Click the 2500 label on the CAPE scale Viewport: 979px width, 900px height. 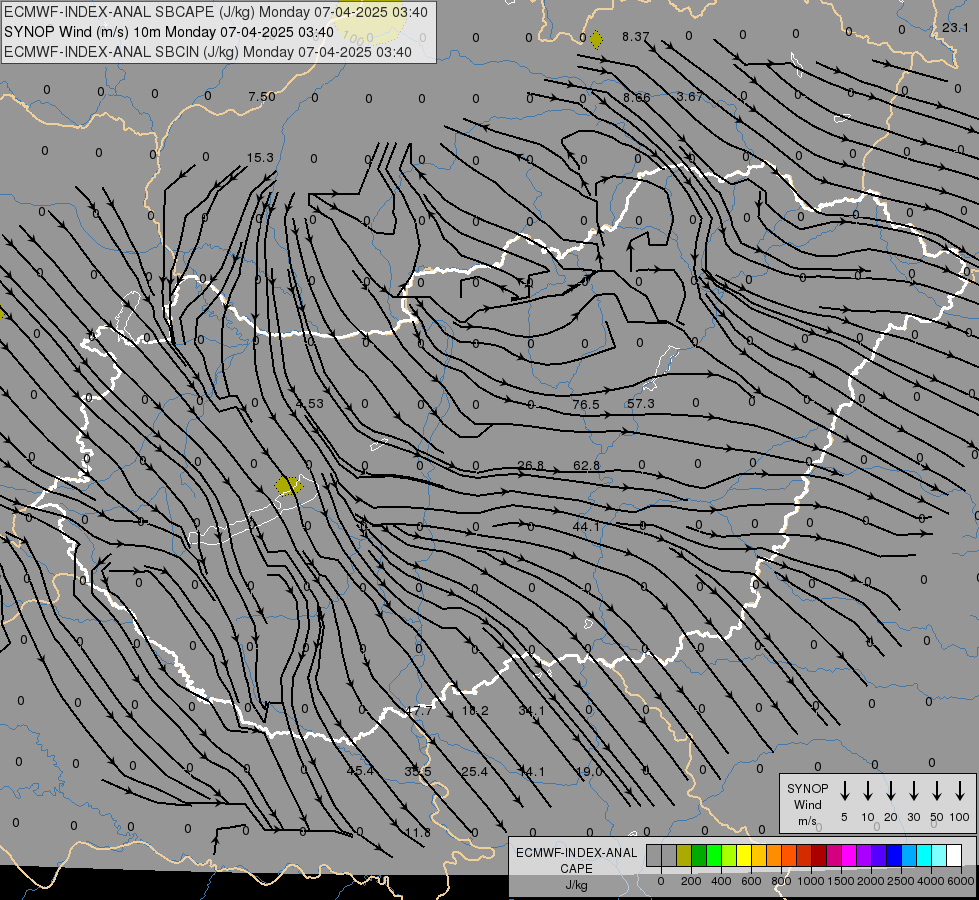[x=900, y=881]
